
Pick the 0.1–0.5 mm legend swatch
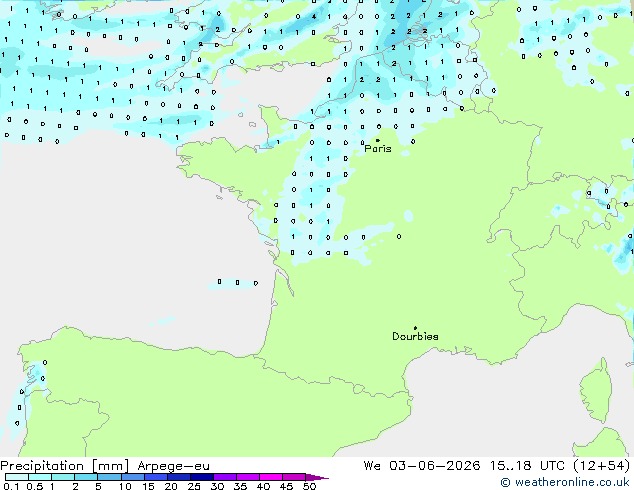(17, 477)
